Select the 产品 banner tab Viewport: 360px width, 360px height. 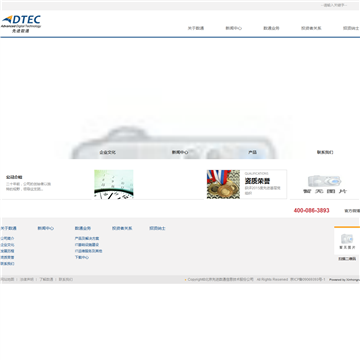click(x=252, y=152)
